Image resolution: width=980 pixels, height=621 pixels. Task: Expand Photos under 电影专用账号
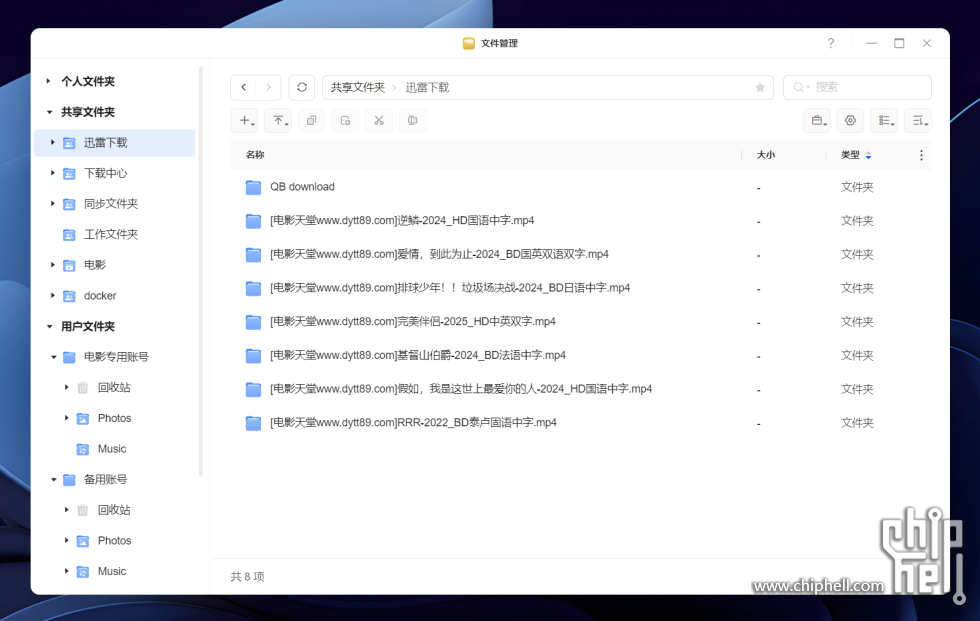point(66,418)
